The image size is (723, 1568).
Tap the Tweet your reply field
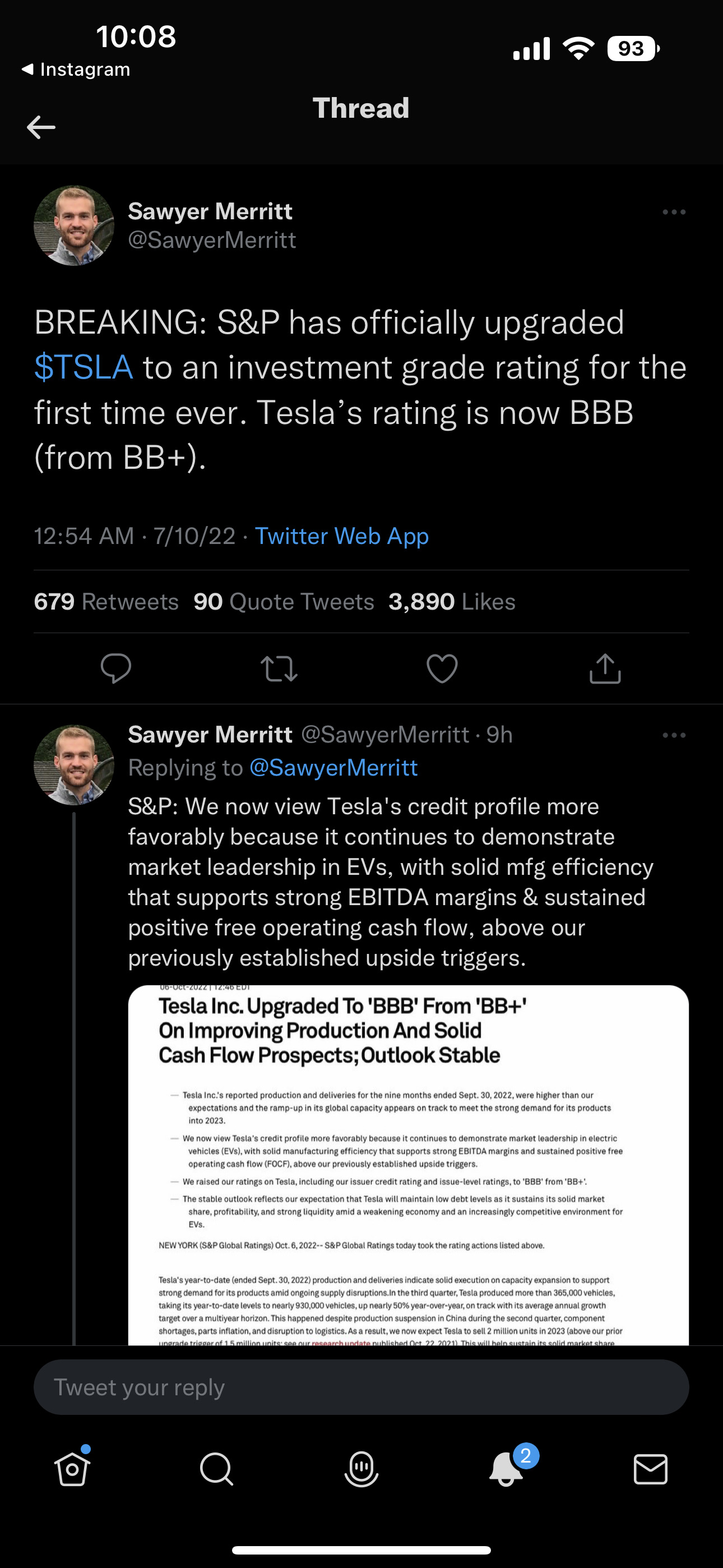[x=361, y=1387]
